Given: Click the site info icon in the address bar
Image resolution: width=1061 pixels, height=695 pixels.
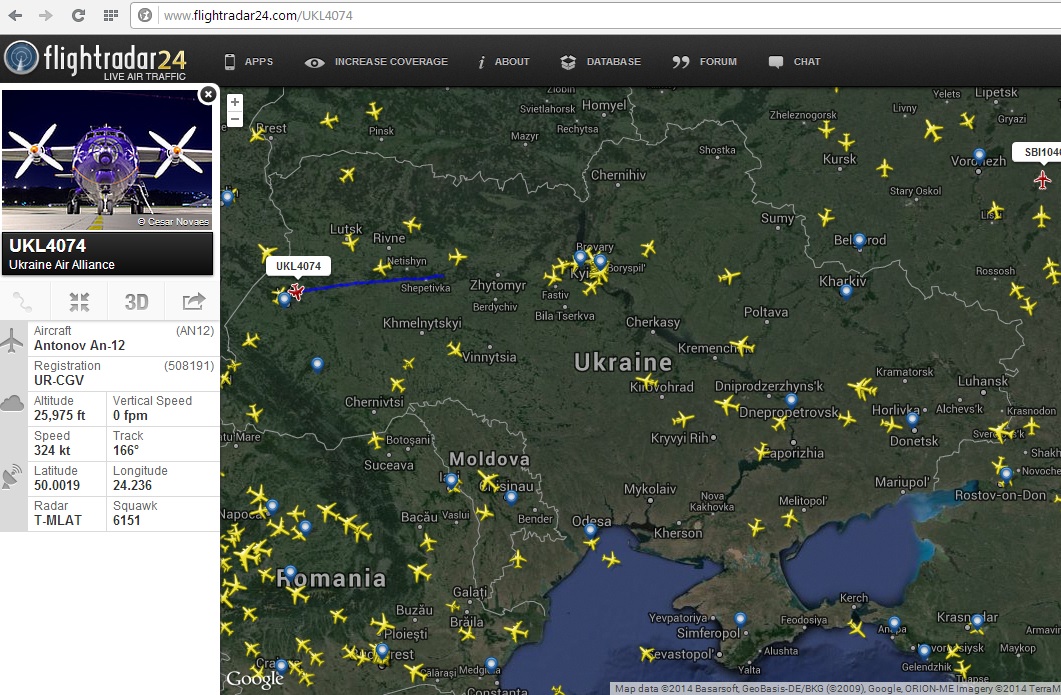Looking at the screenshot, I should point(145,15).
